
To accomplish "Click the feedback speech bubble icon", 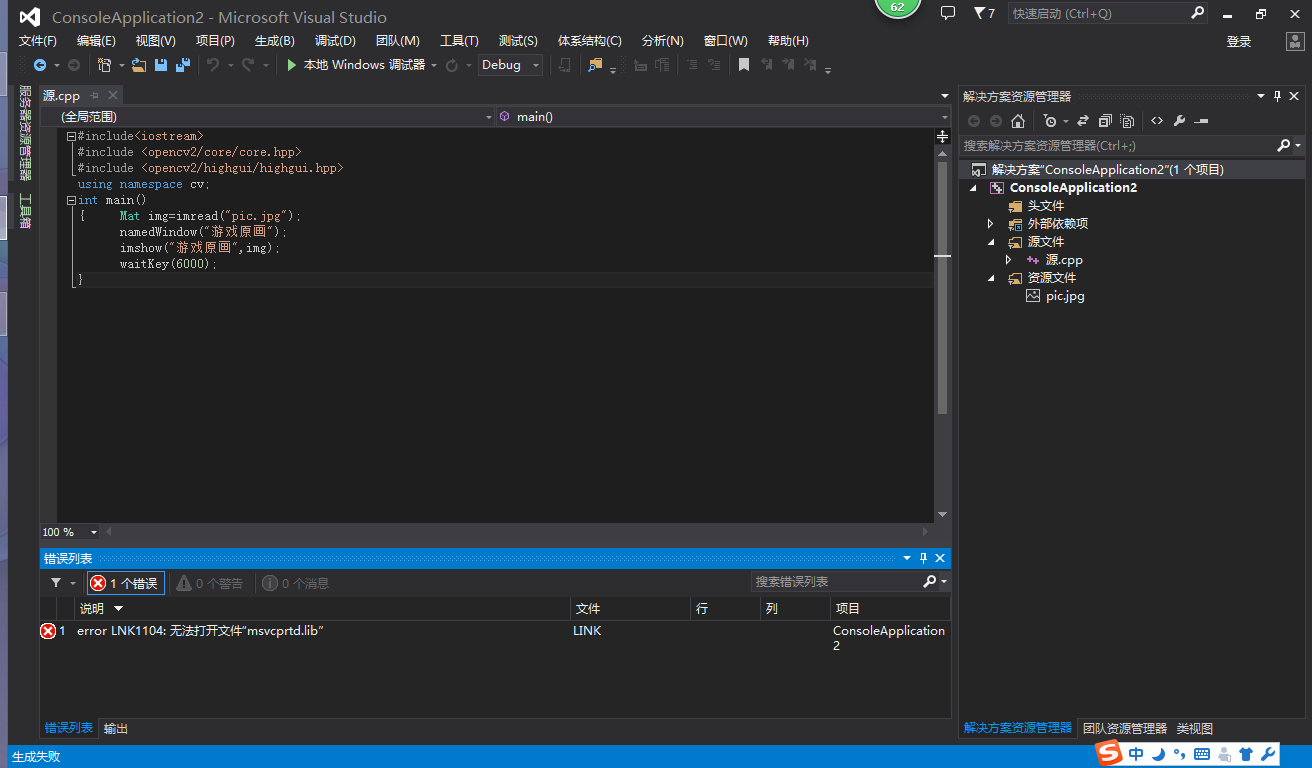I will tap(948, 13).
